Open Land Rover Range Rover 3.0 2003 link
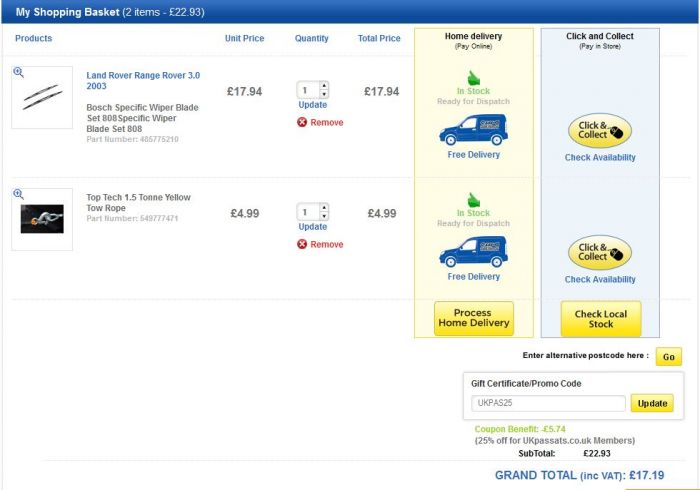700x490 pixels. pyautogui.click(x=143, y=81)
